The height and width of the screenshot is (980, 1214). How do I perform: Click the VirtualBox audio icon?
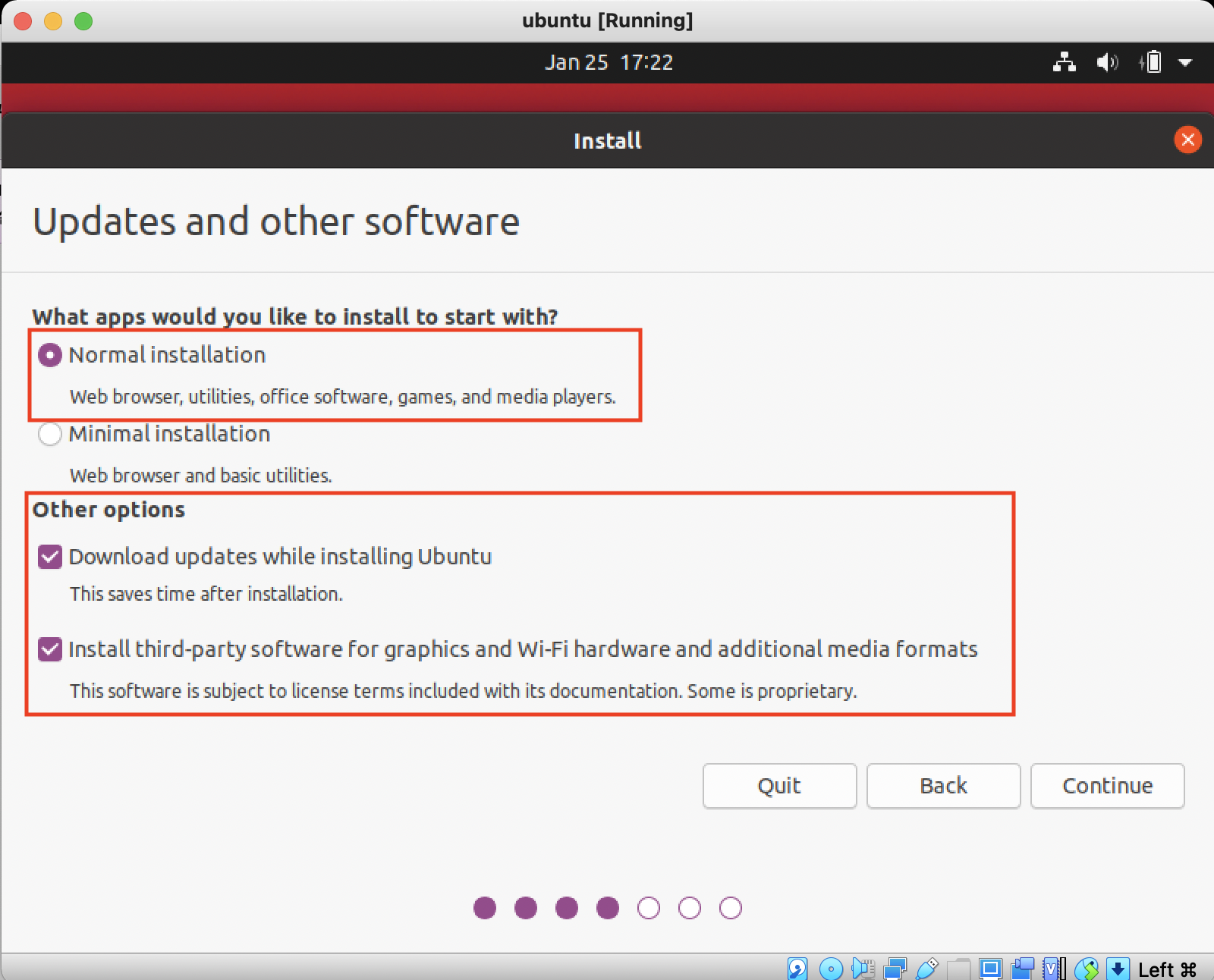tap(863, 969)
